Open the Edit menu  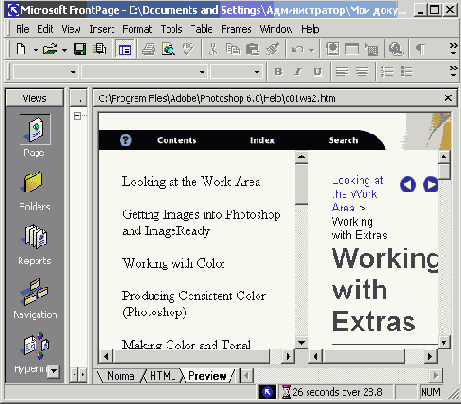[45, 29]
